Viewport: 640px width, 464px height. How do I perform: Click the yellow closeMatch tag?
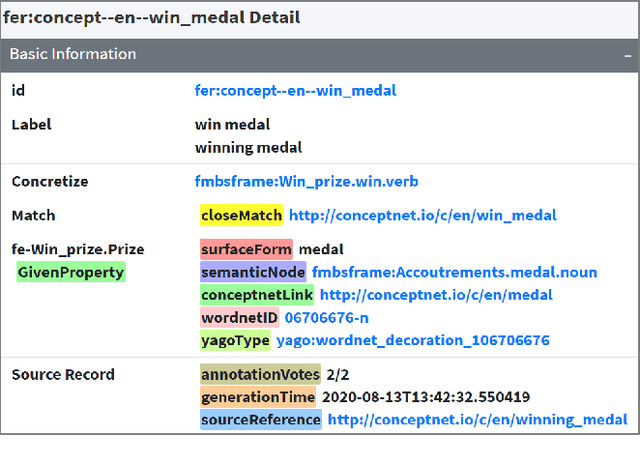click(241, 215)
